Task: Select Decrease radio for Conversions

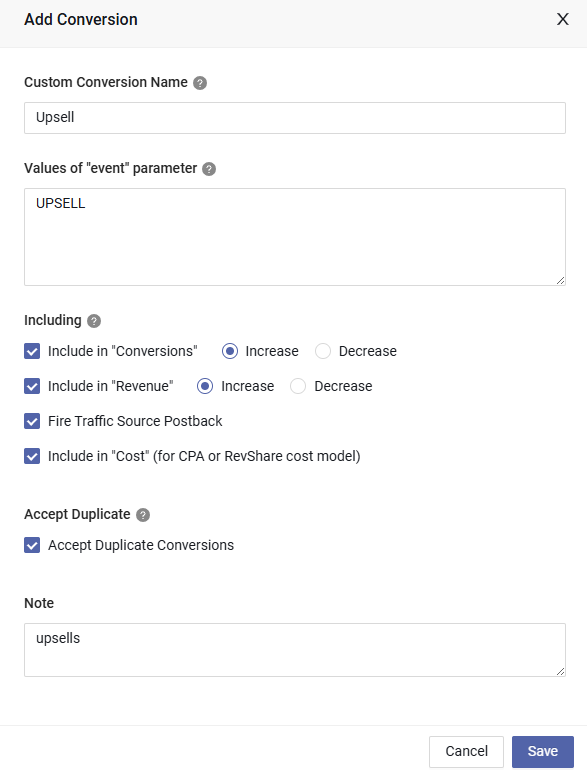Action: coord(323,351)
